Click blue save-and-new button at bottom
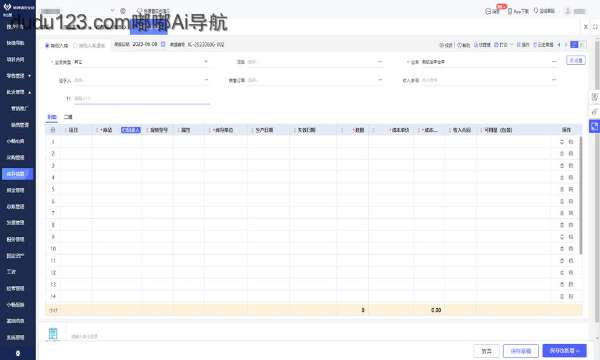Viewport: 600px width, 360px height. [x=564, y=350]
